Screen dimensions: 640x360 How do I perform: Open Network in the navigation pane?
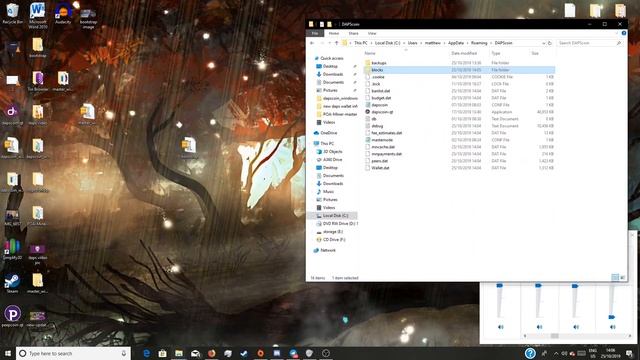click(328, 250)
